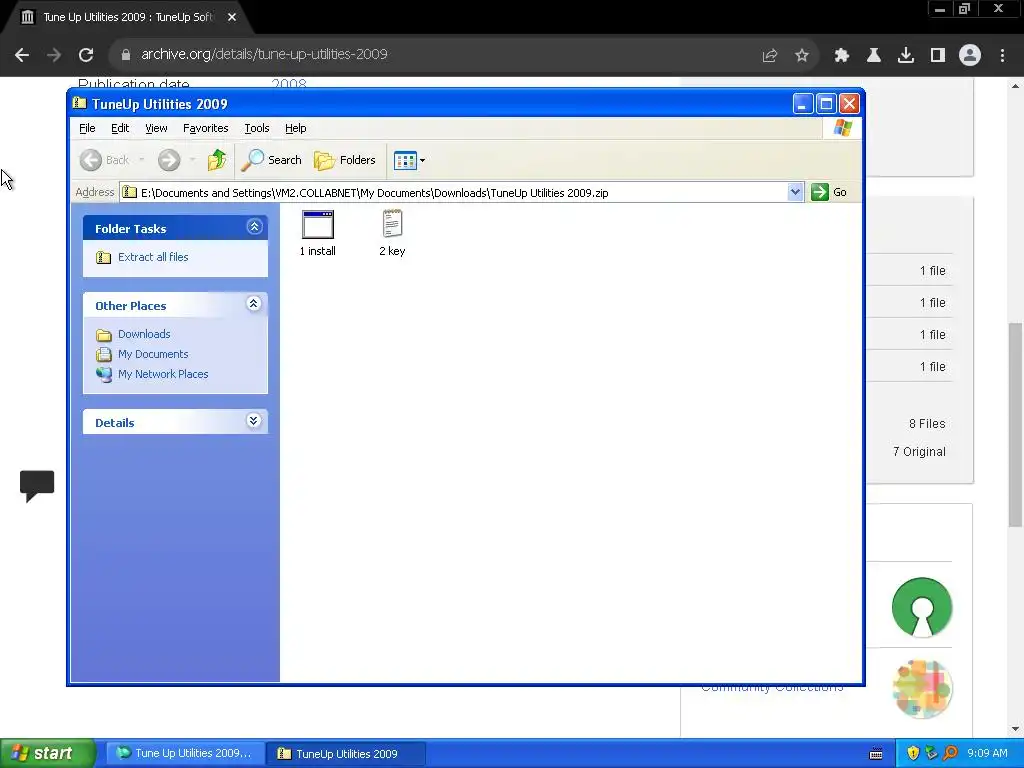This screenshot has width=1024, height=768.
Task: Open the Back history dropdown arrow
Action: click(142, 160)
